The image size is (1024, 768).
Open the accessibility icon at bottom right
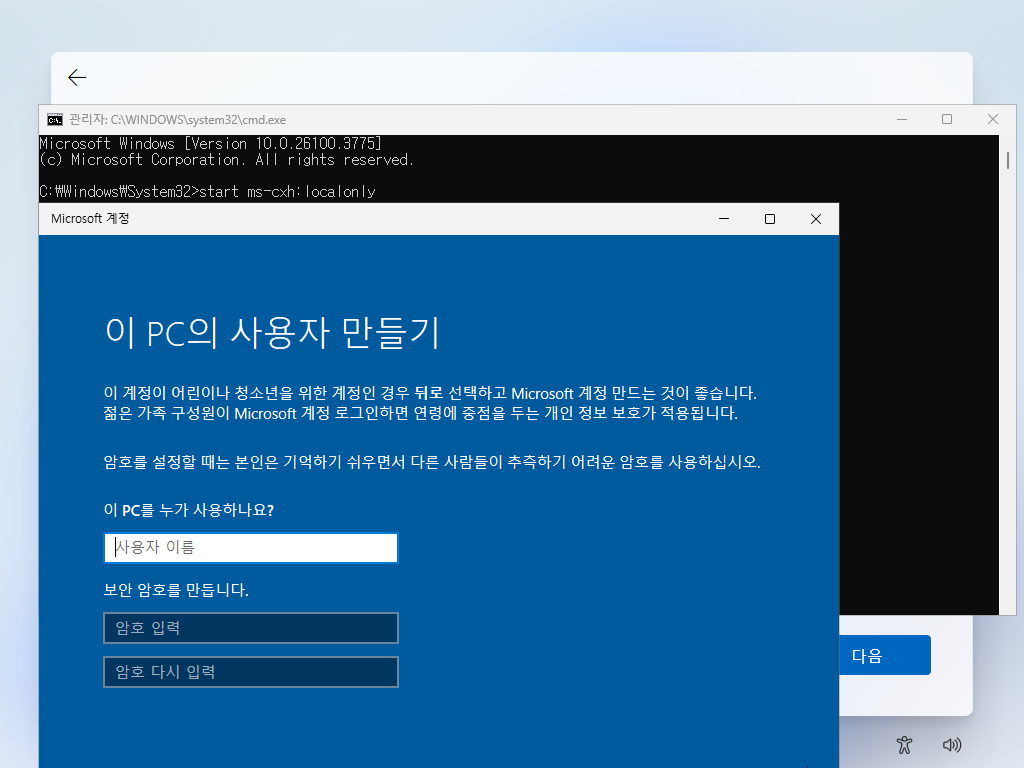(904, 745)
